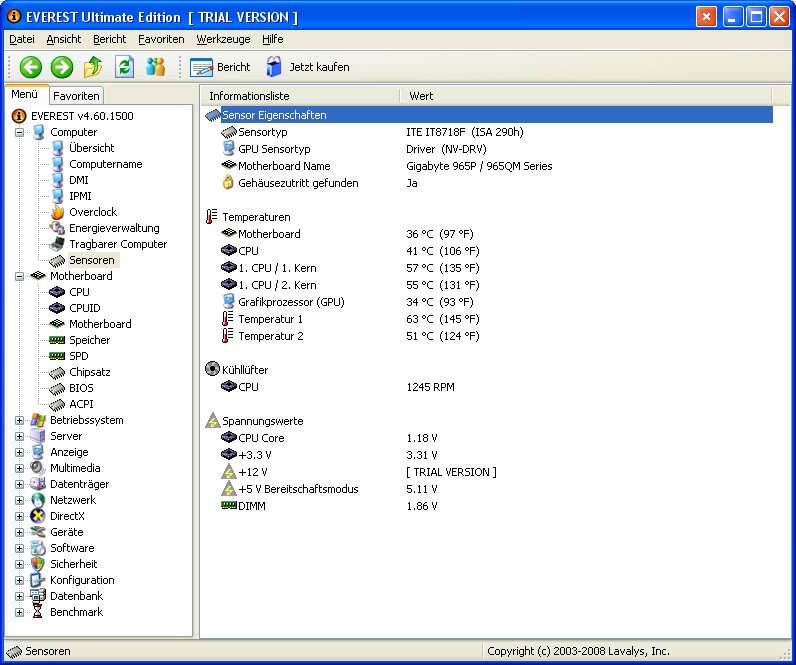Click the DirectX logo icon
Image resolution: width=796 pixels, height=665 pixels.
38,516
